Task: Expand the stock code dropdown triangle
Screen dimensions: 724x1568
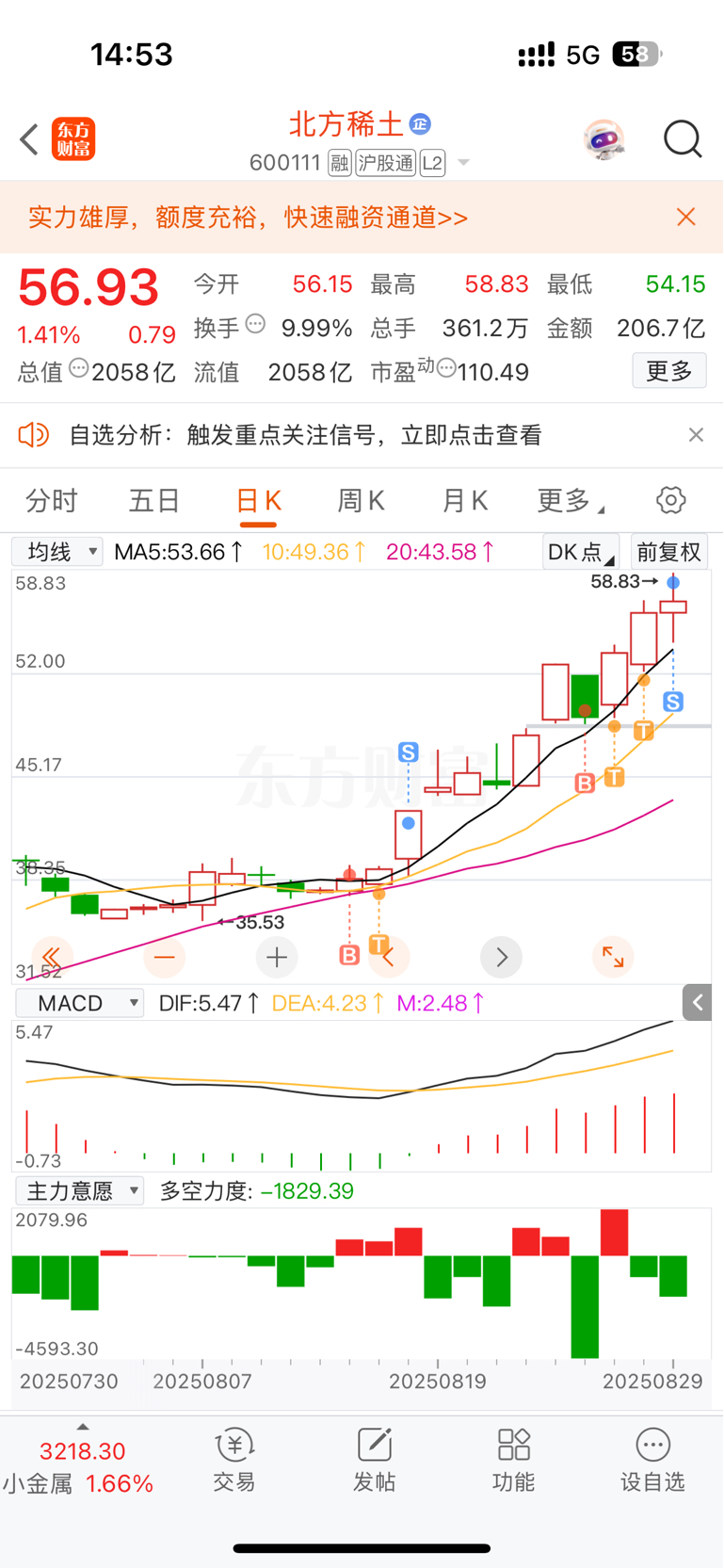Action: coord(463,163)
